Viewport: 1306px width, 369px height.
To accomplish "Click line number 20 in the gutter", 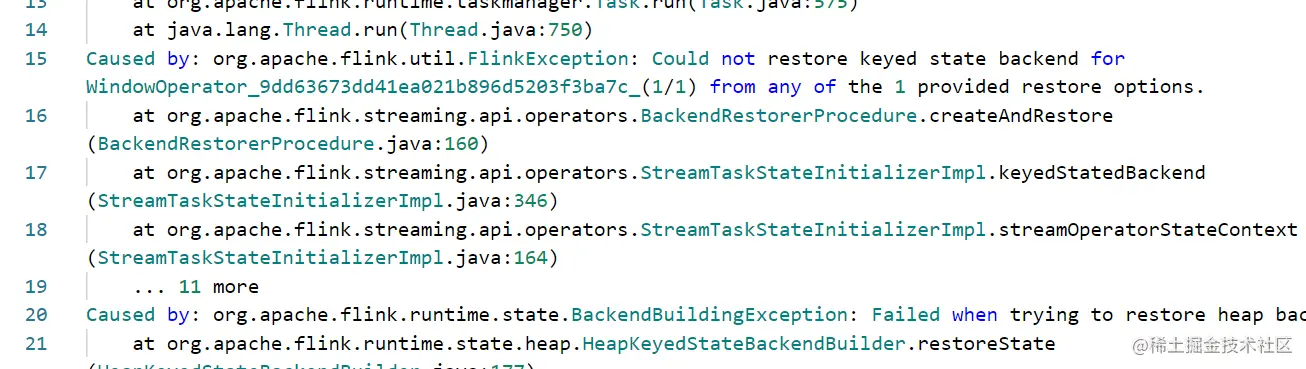I will [x=36, y=315].
